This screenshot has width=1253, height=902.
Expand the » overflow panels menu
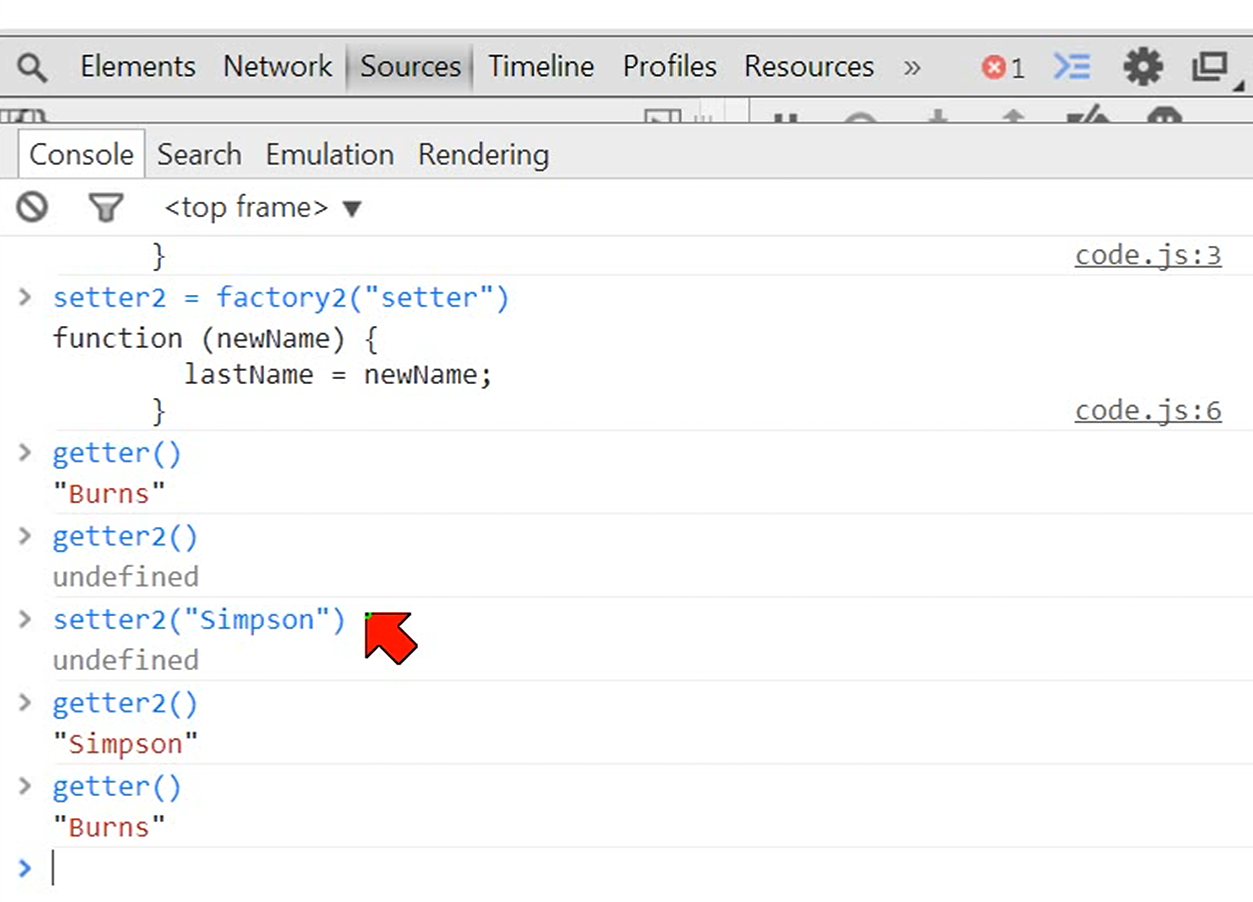point(911,68)
